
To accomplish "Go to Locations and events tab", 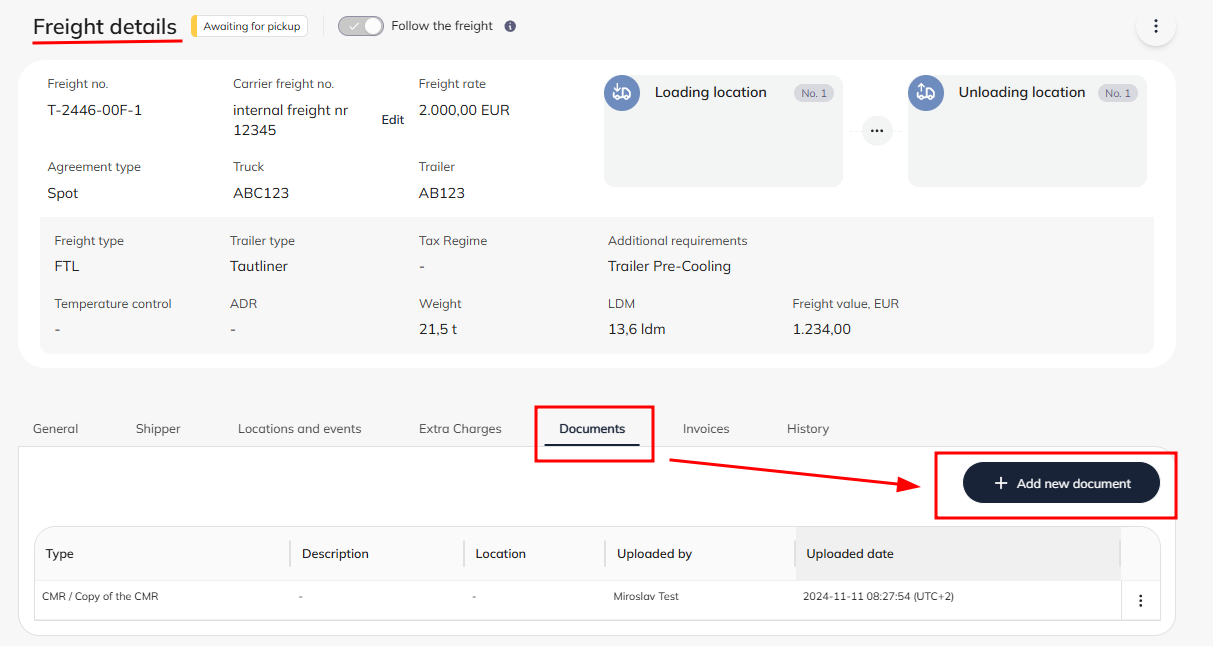I will 300,429.
